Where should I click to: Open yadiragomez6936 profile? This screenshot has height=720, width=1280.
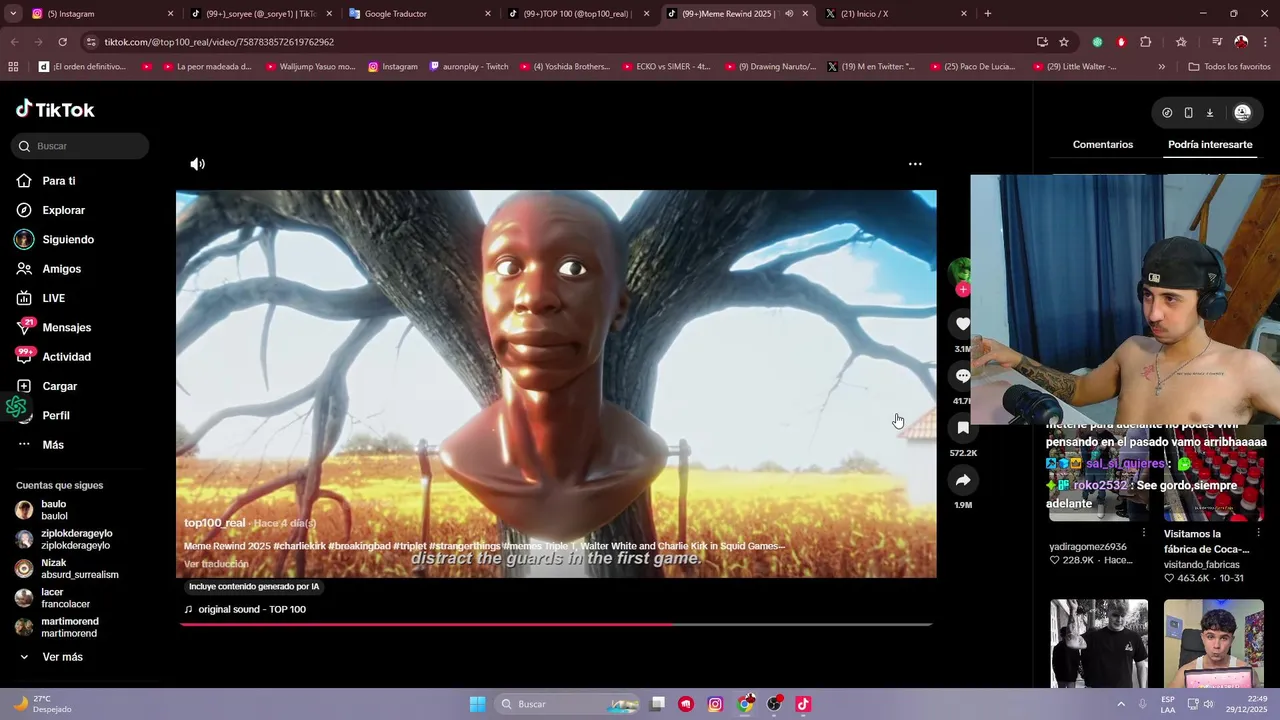pyautogui.click(x=1088, y=547)
